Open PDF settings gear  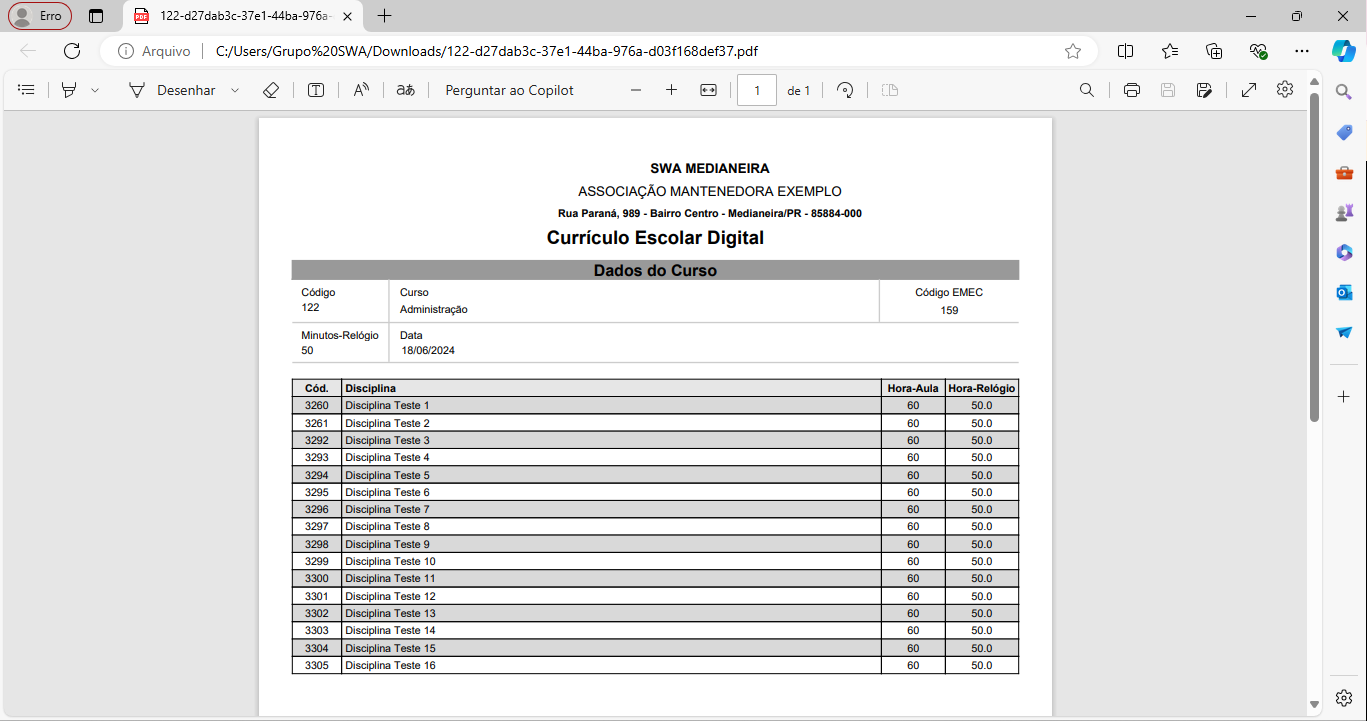(x=1285, y=90)
